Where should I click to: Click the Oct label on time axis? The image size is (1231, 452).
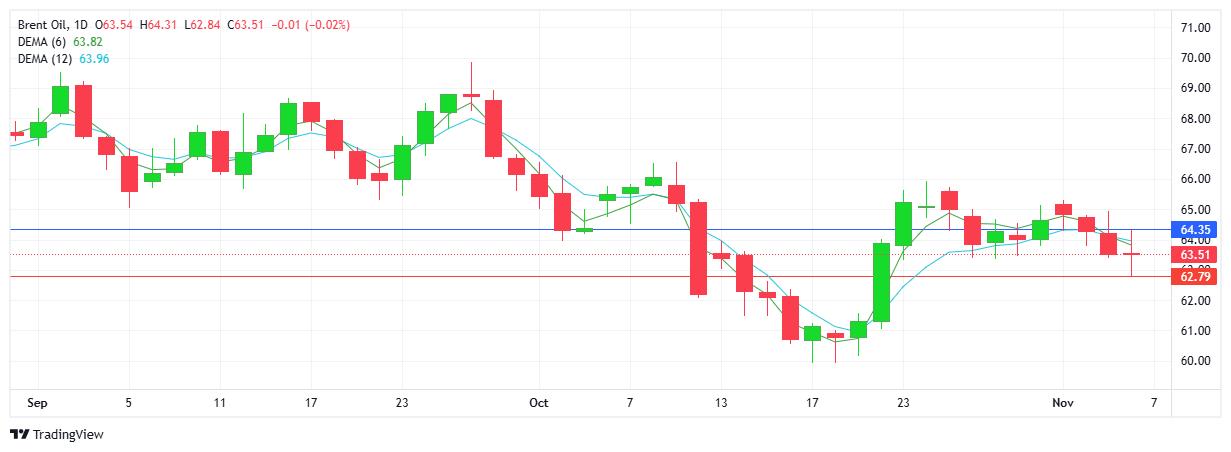[539, 403]
